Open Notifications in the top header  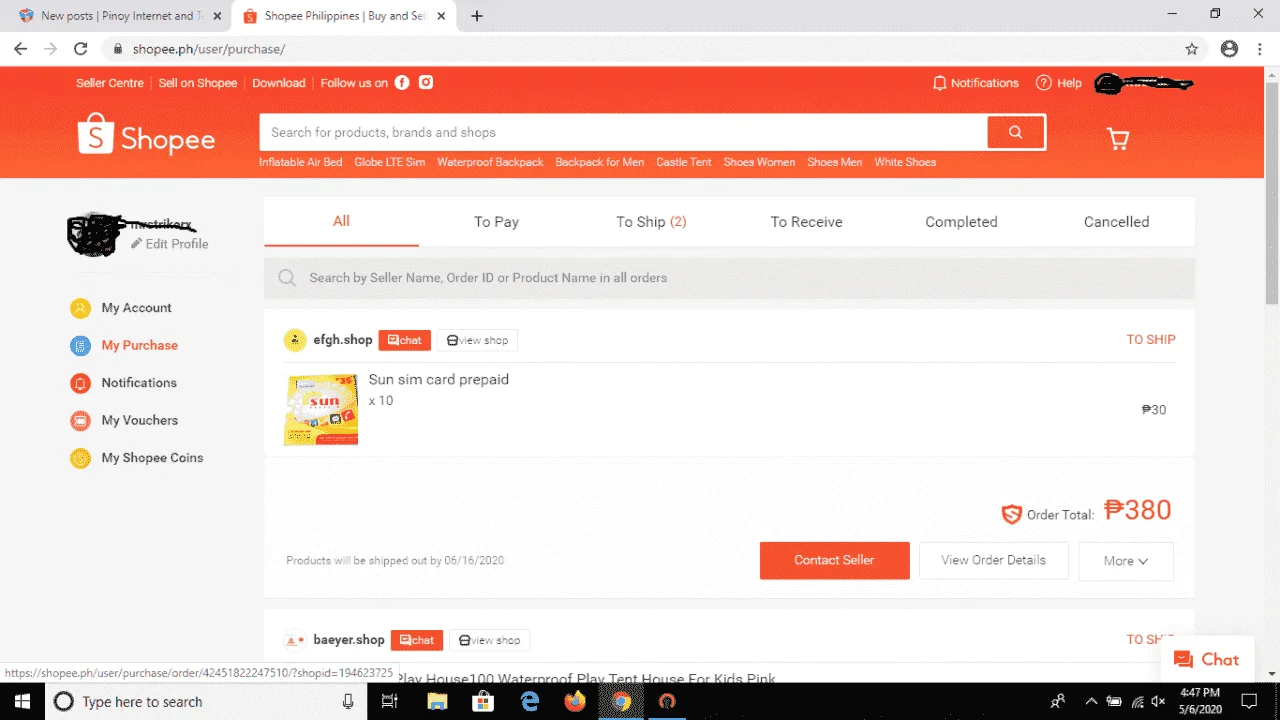click(975, 83)
